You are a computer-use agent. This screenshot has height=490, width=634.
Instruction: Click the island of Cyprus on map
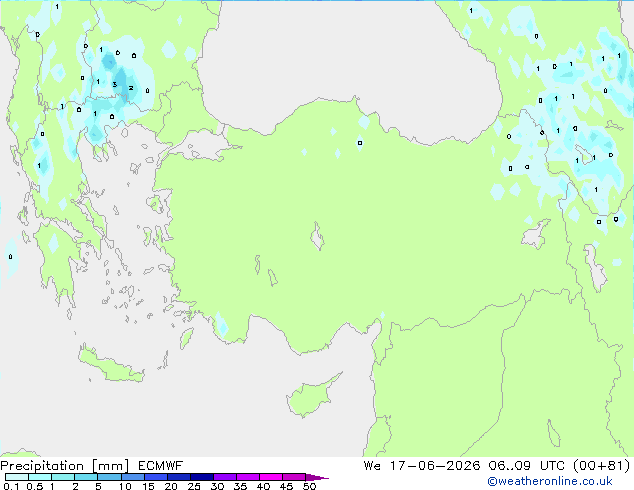(x=312, y=396)
